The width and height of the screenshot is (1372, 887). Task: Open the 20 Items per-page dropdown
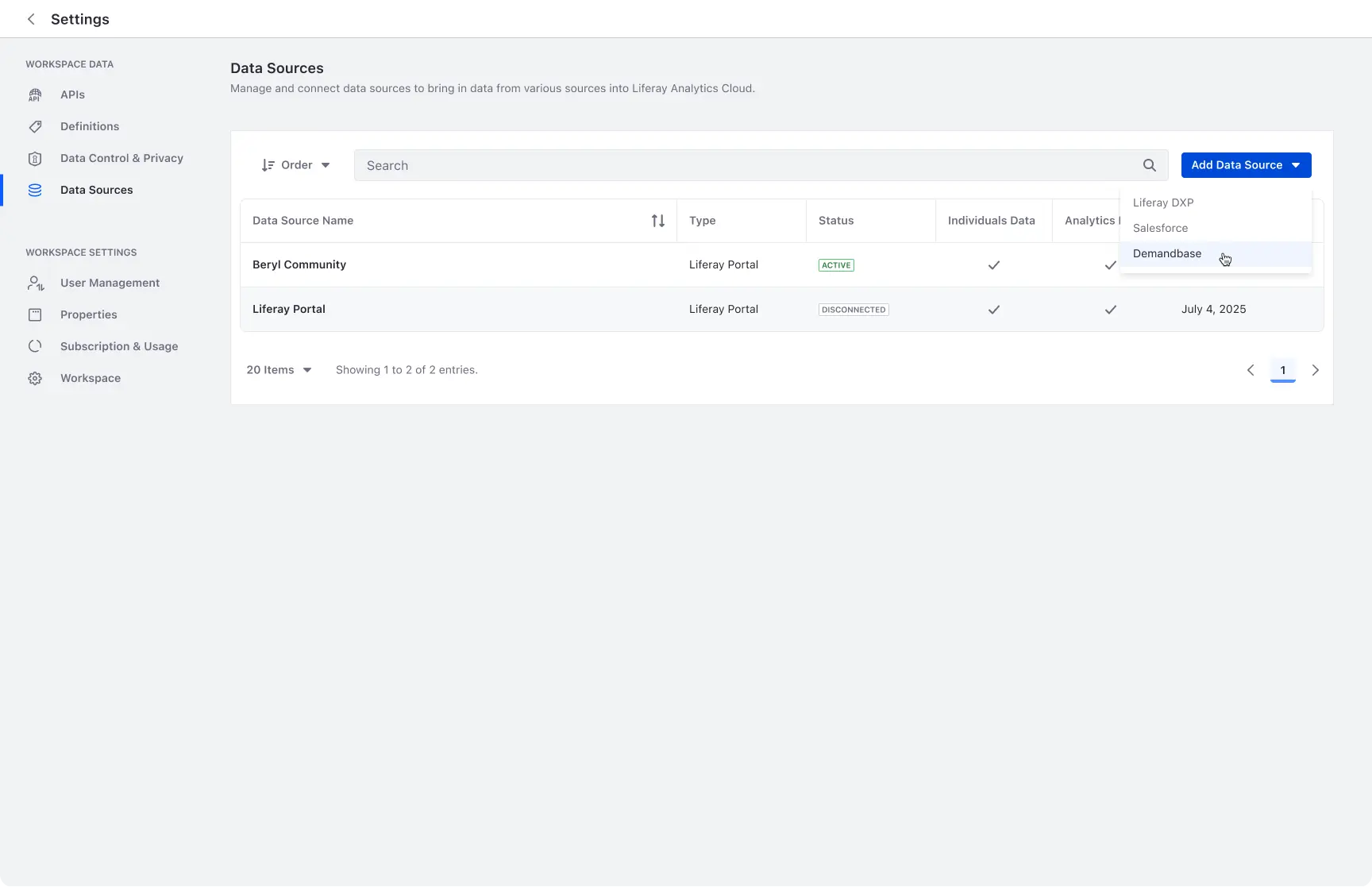[x=279, y=370]
